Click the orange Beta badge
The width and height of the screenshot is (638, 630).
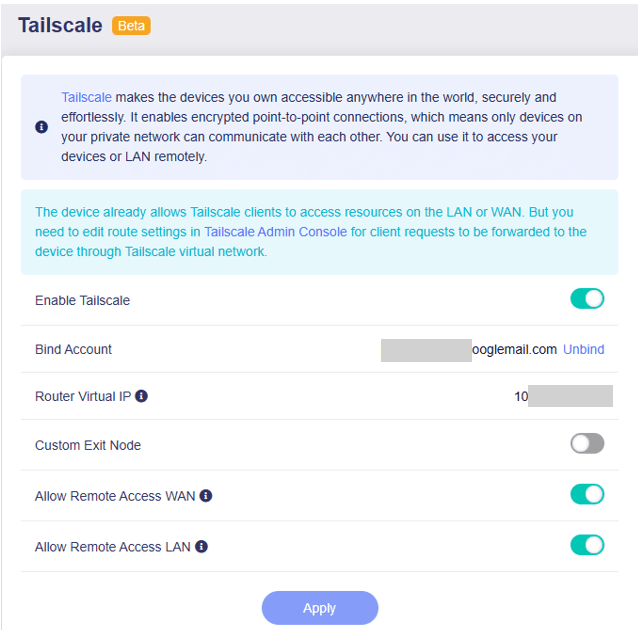click(132, 26)
